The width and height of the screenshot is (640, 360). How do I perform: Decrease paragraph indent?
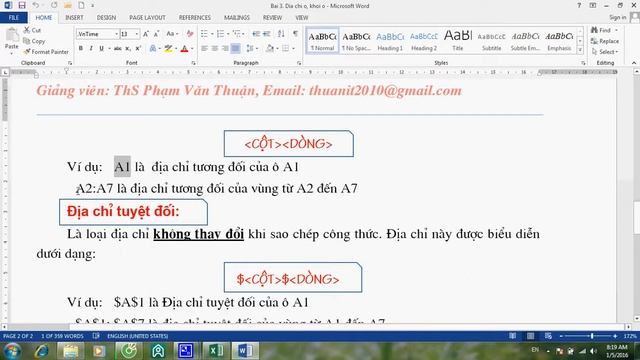256,34
